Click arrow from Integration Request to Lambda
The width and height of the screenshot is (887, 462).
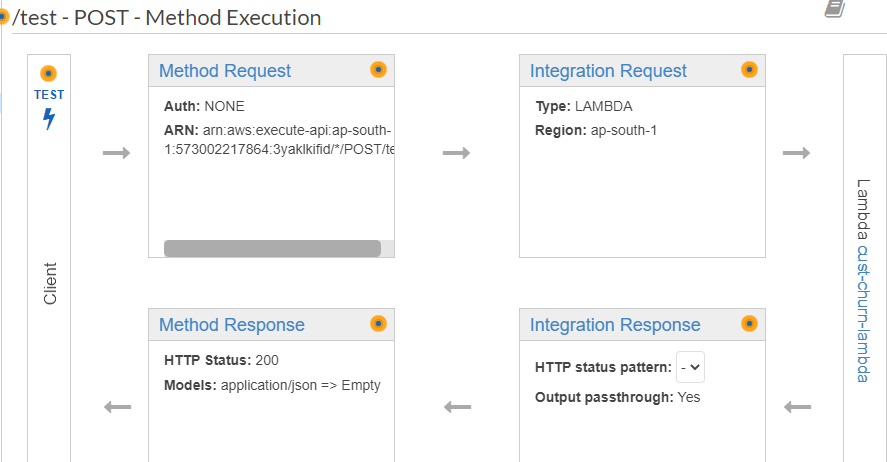(796, 153)
